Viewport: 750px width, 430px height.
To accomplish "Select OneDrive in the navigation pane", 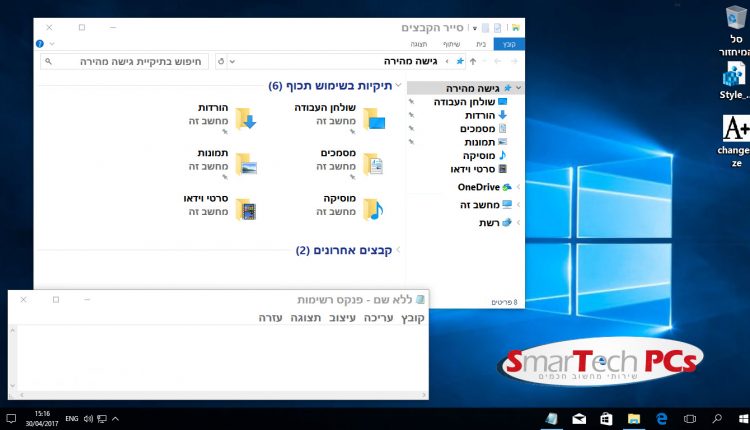I will [485, 187].
